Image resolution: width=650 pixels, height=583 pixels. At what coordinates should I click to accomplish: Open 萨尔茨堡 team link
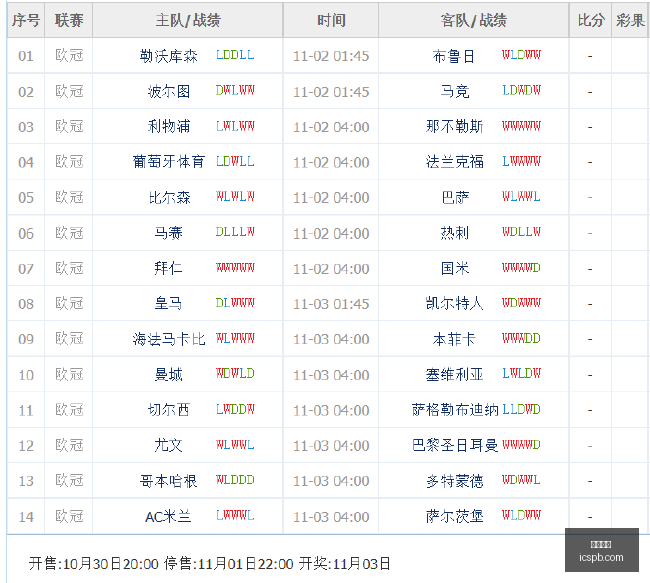pyautogui.click(x=454, y=517)
